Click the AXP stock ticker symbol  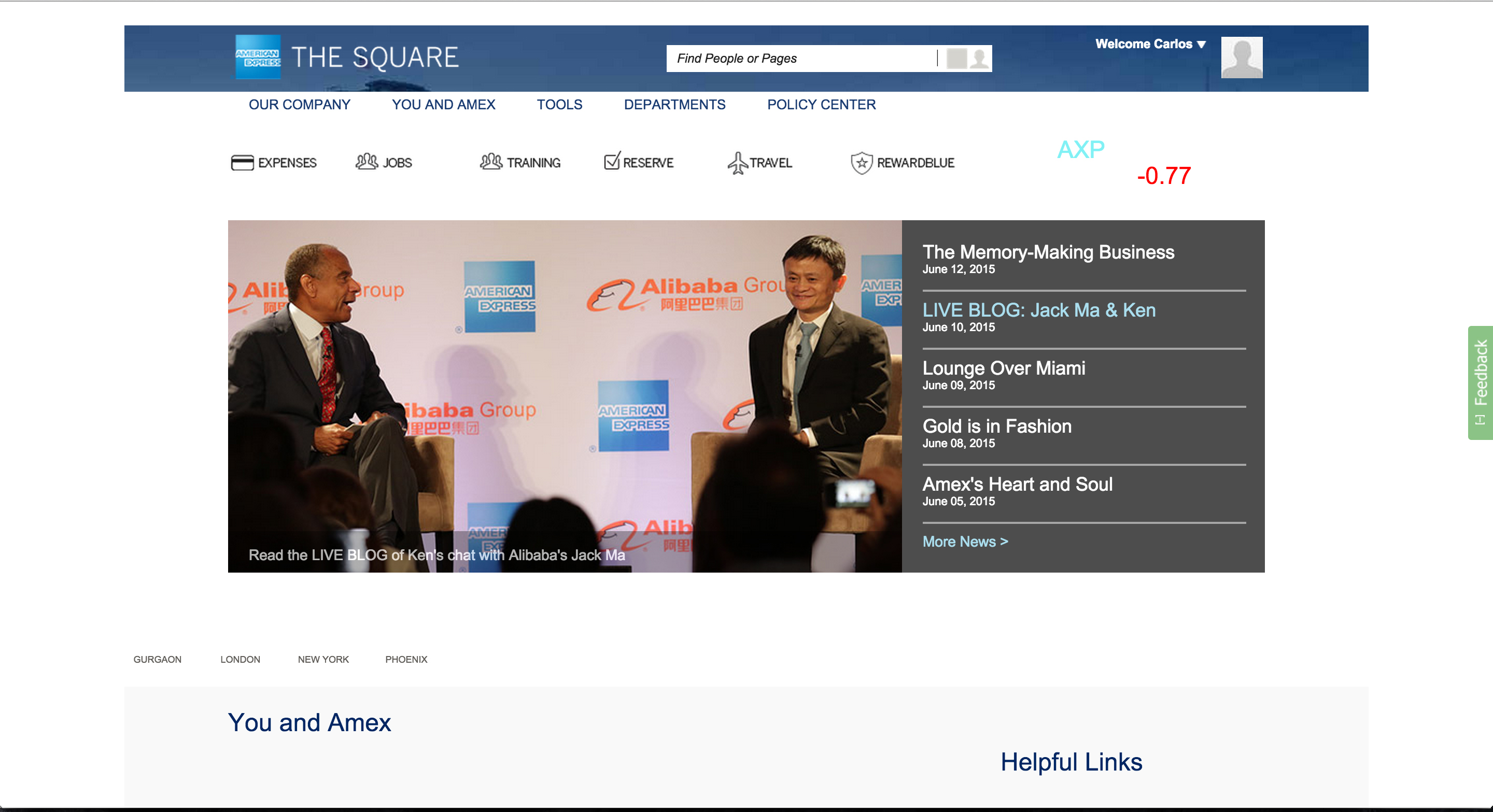coord(1080,150)
